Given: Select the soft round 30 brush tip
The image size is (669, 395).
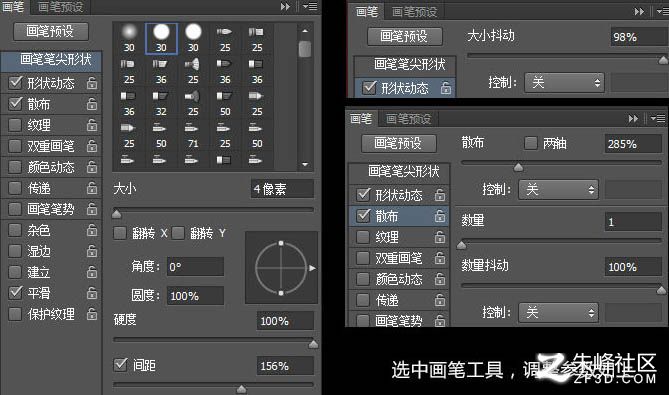Looking at the screenshot, I should [x=129, y=38].
